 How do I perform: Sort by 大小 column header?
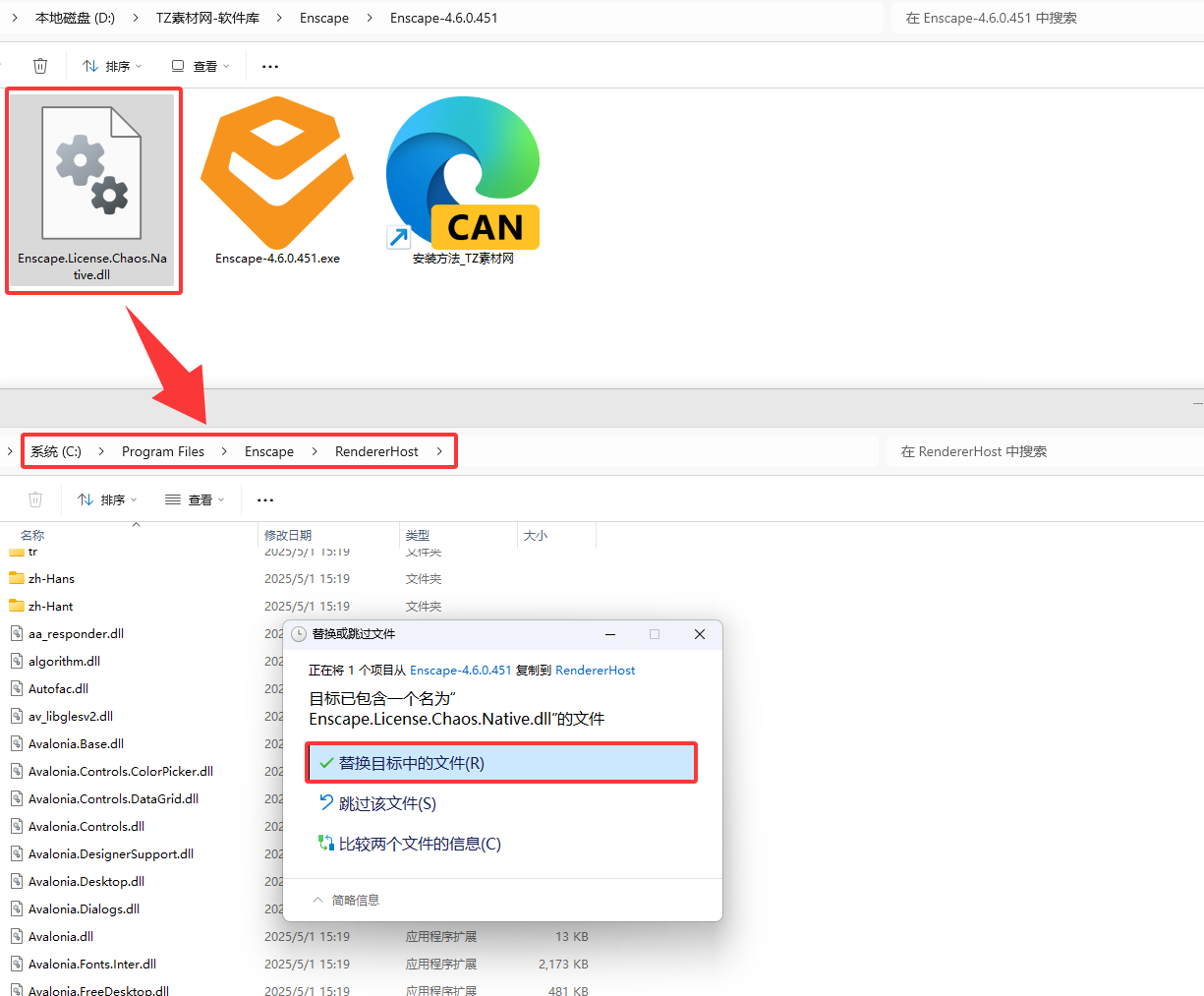tap(536, 535)
